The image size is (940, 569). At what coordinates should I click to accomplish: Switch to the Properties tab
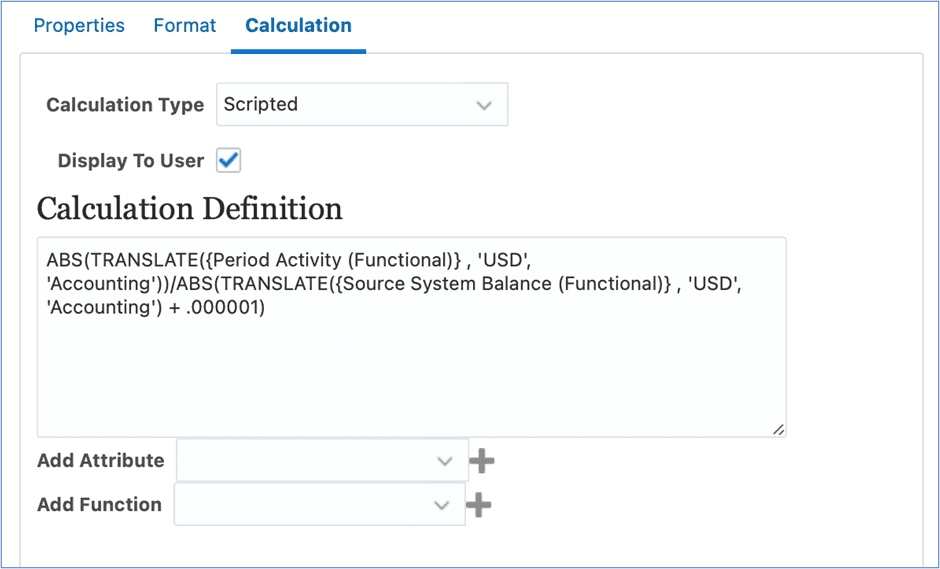pyautogui.click(x=79, y=26)
